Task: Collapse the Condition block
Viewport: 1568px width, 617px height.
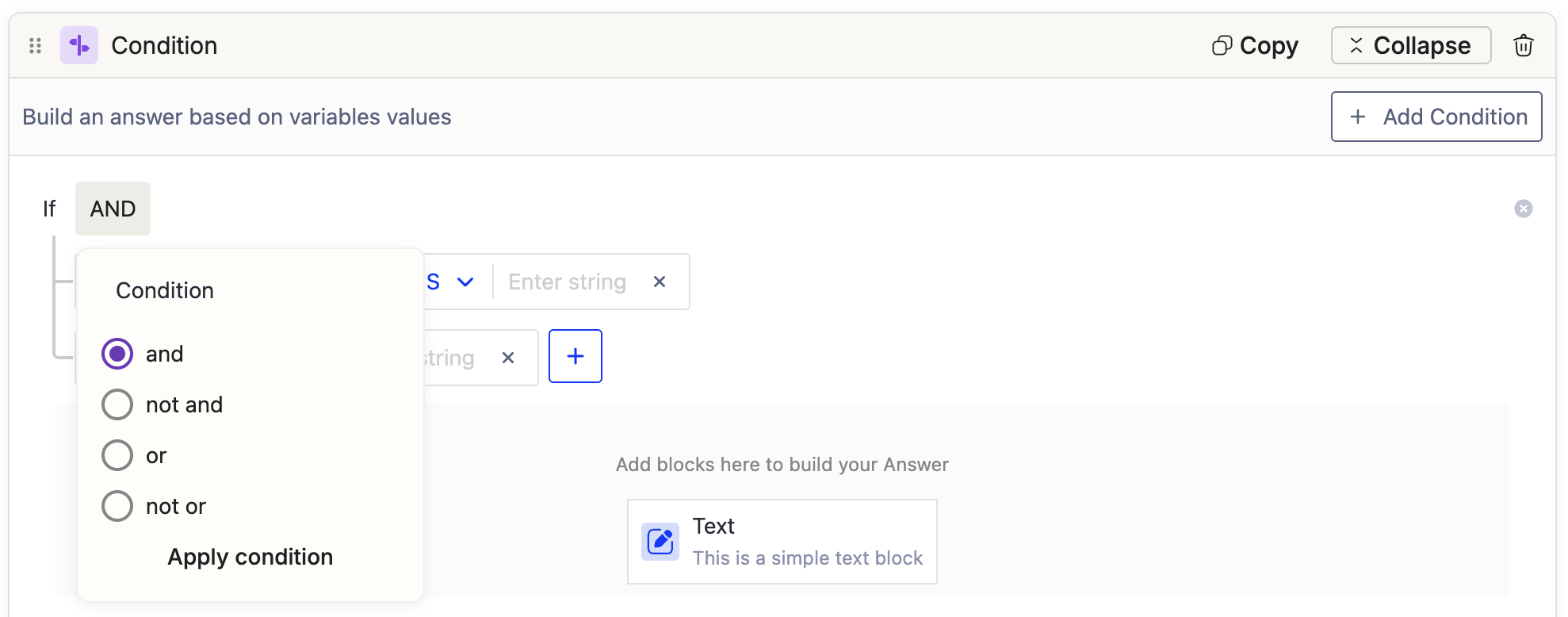Action: [x=1410, y=46]
